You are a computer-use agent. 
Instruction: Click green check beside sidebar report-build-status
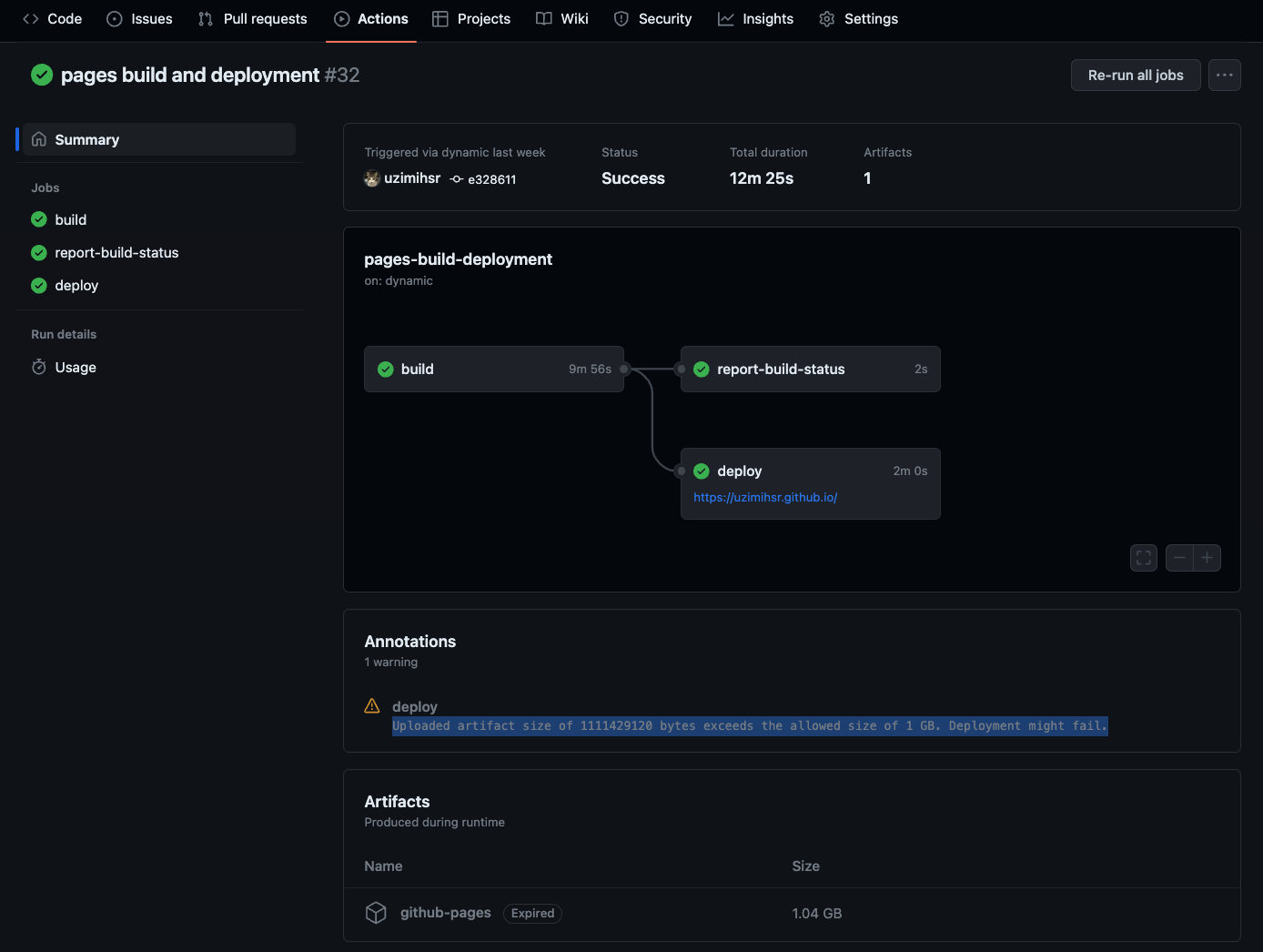coord(39,252)
